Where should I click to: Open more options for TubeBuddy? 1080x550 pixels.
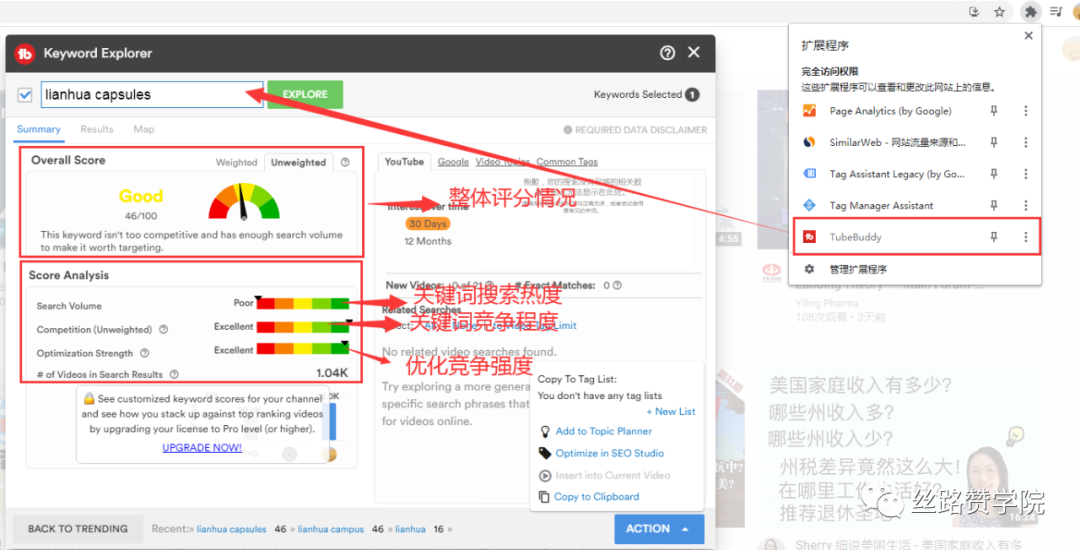click(x=1026, y=237)
